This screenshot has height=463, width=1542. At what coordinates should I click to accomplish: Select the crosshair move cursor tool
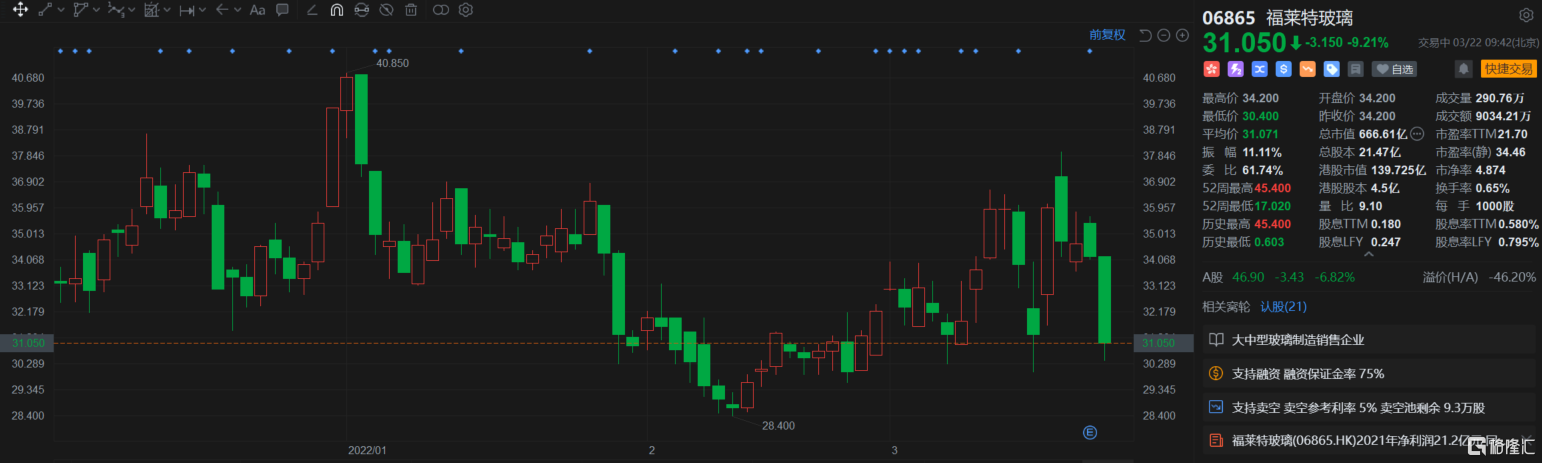coord(19,10)
